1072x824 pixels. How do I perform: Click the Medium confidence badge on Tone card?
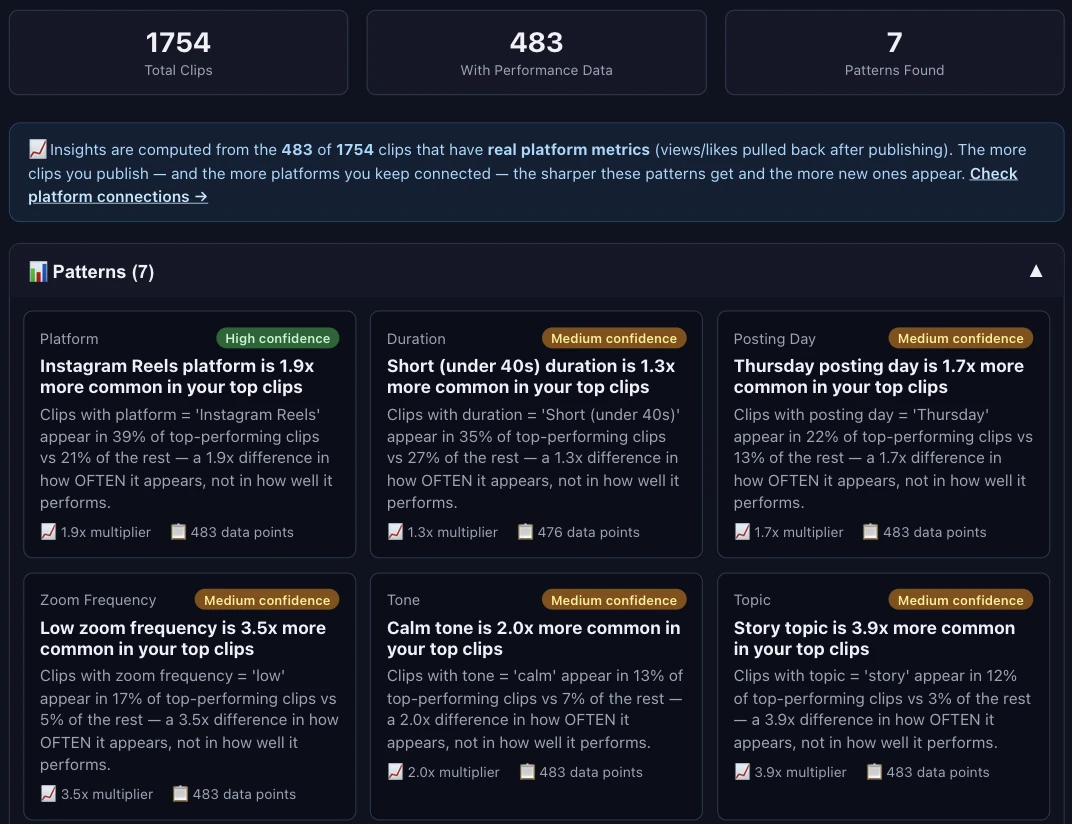click(614, 600)
